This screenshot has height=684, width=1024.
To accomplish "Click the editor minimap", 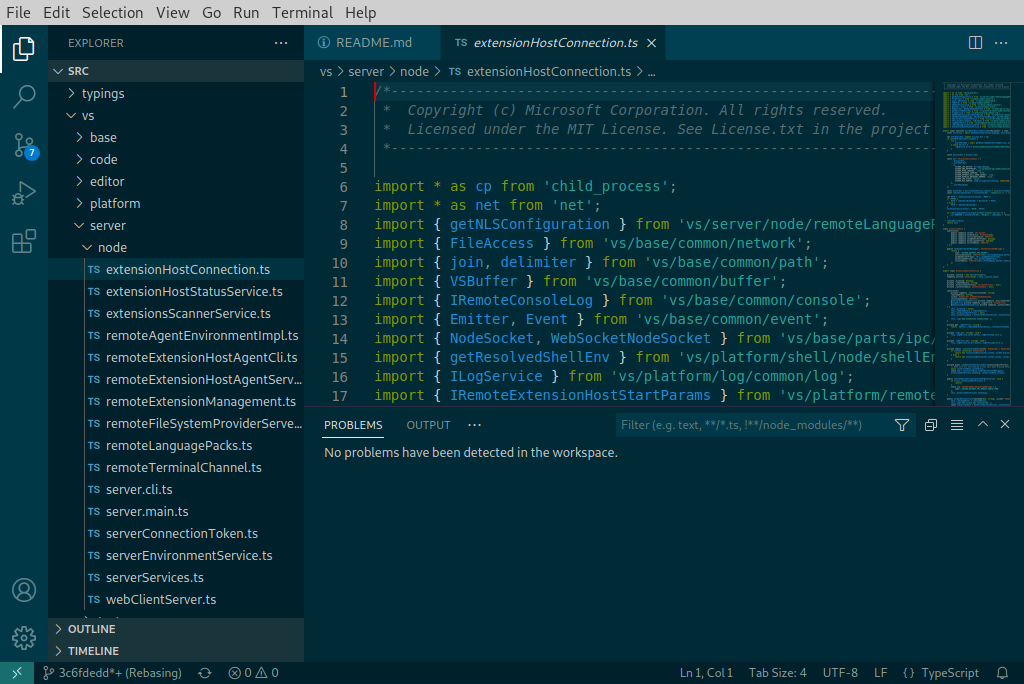I will pyautogui.click(x=976, y=243).
